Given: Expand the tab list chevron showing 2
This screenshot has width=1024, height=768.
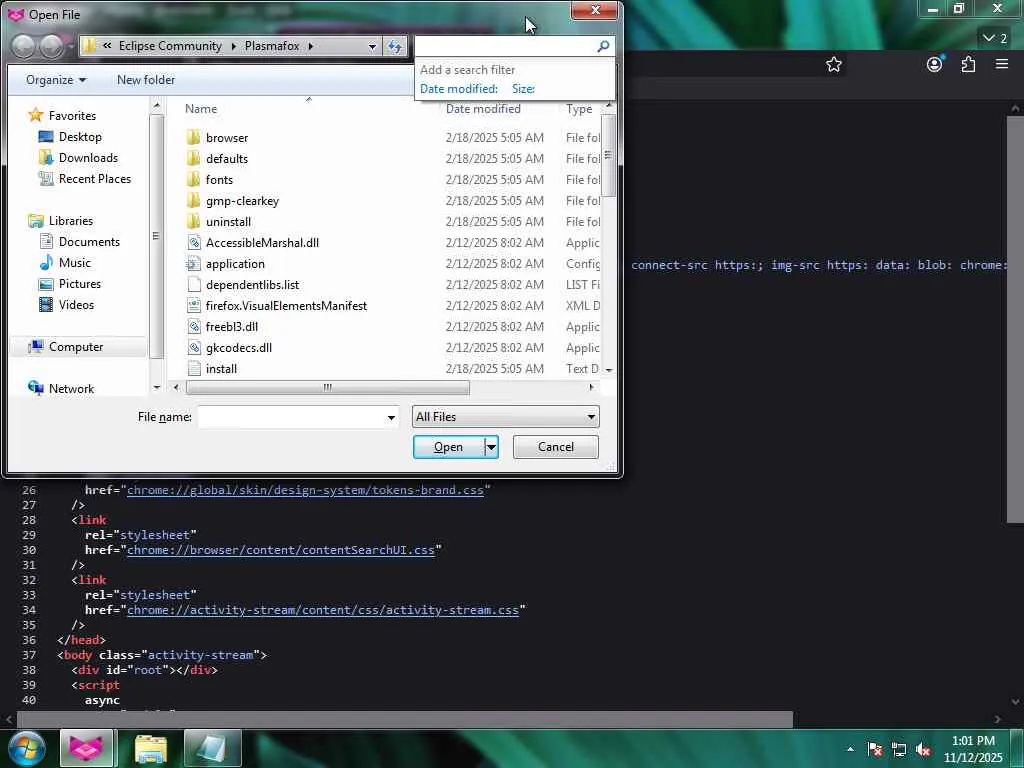Looking at the screenshot, I should tap(995, 38).
